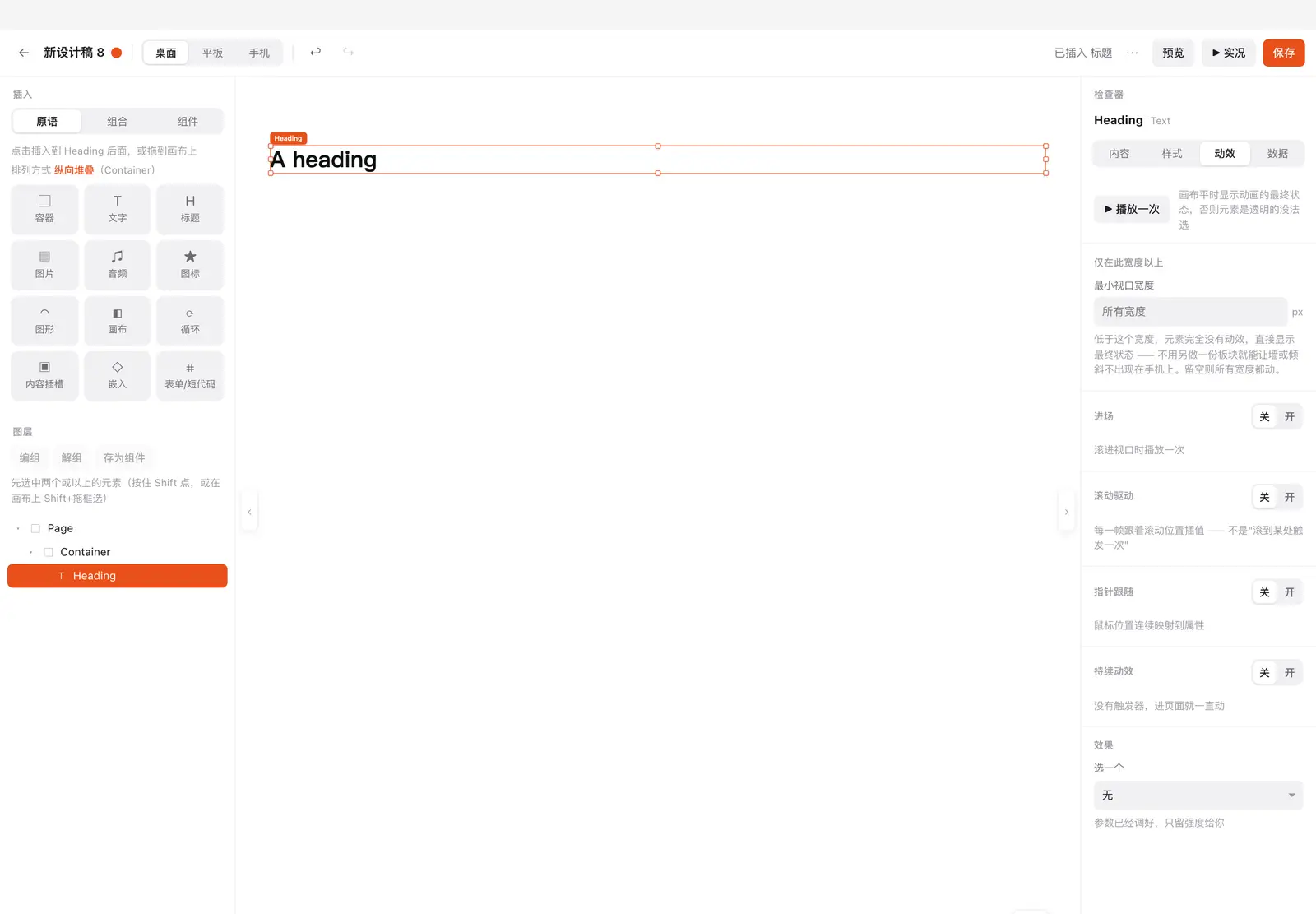Switch to the 样式 style tab
This screenshot has width=1316, height=914.
1172,154
